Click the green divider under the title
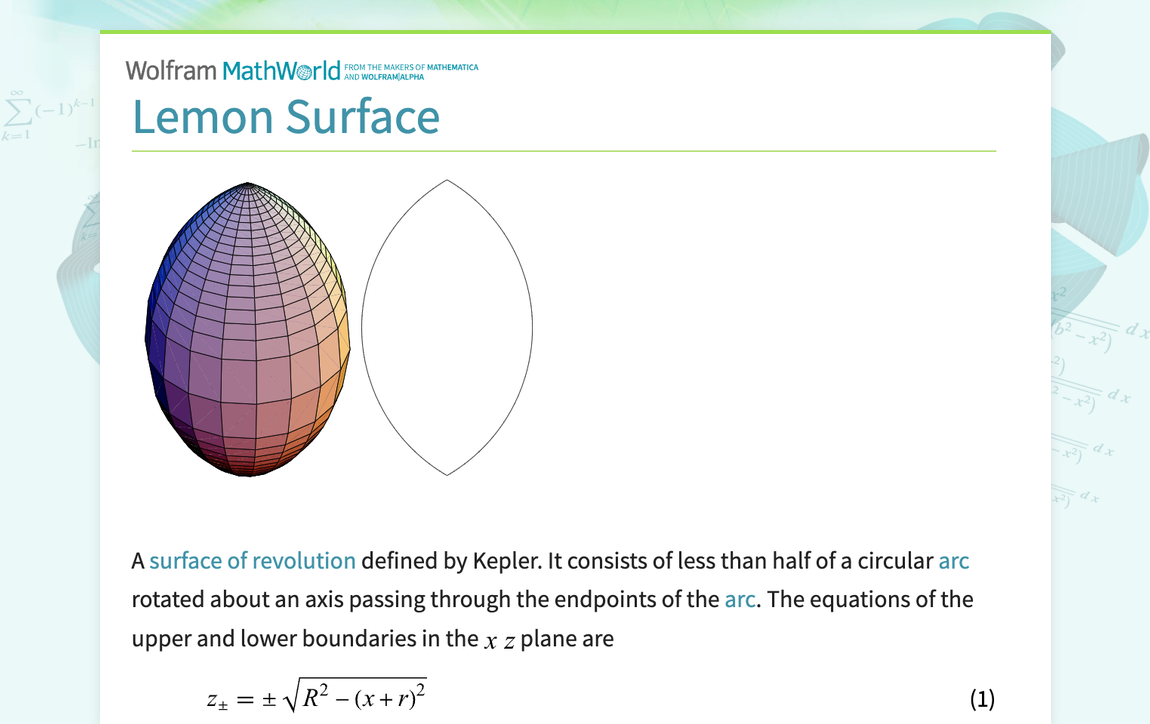This screenshot has width=1150, height=724. [563, 151]
